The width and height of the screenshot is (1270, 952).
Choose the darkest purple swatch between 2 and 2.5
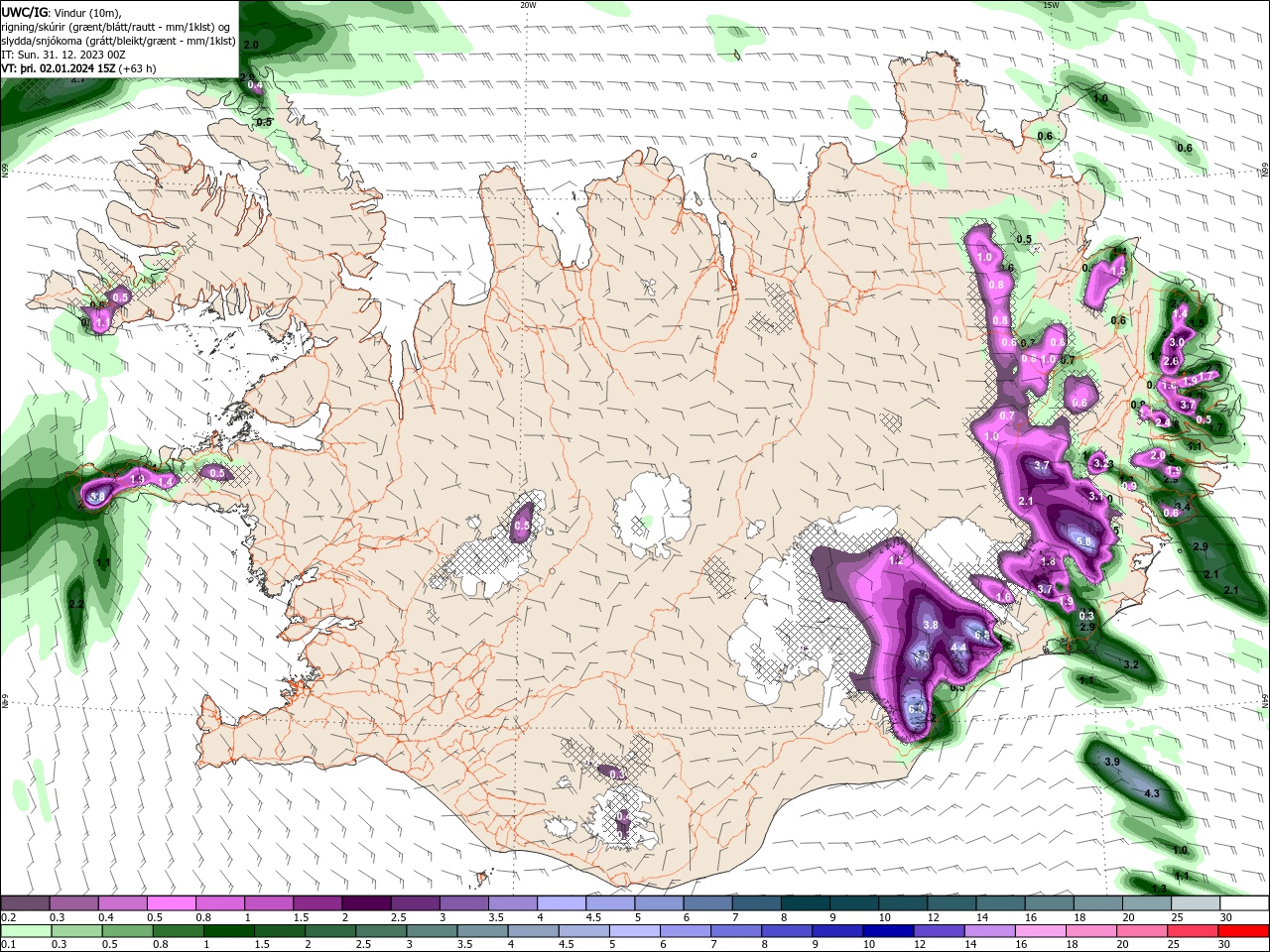click(366, 903)
